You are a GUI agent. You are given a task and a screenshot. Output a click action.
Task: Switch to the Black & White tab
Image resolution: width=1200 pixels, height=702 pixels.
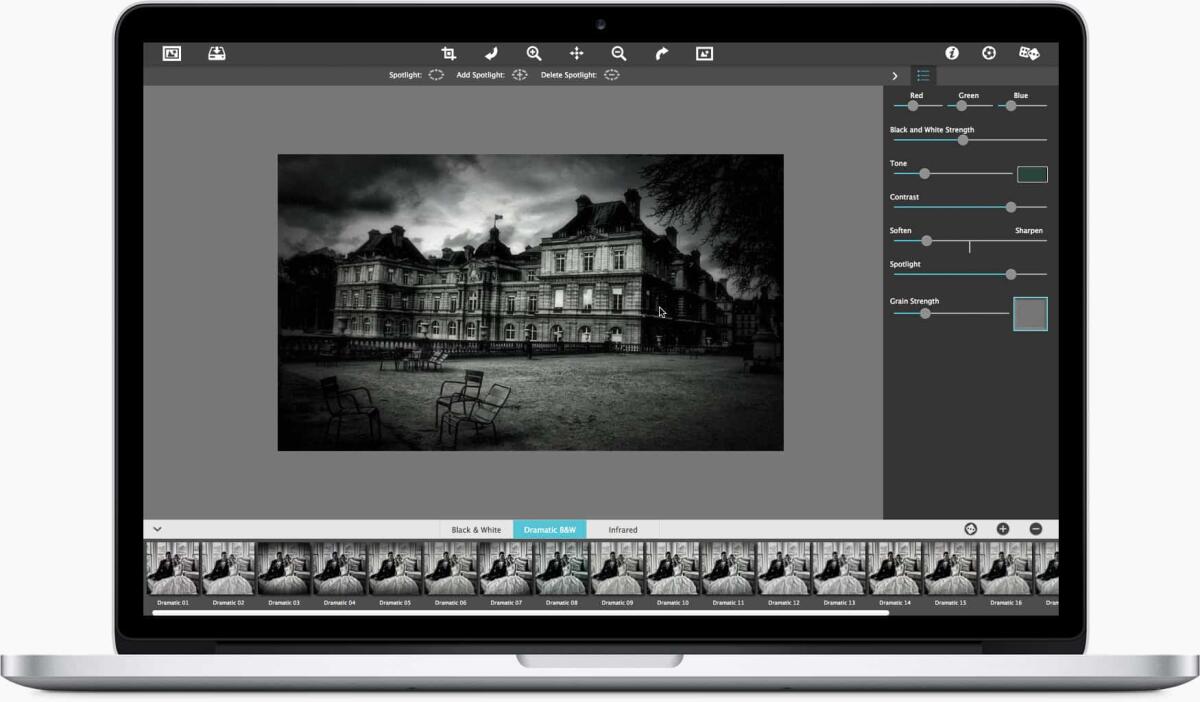pyautogui.click(x=475, y=529)
